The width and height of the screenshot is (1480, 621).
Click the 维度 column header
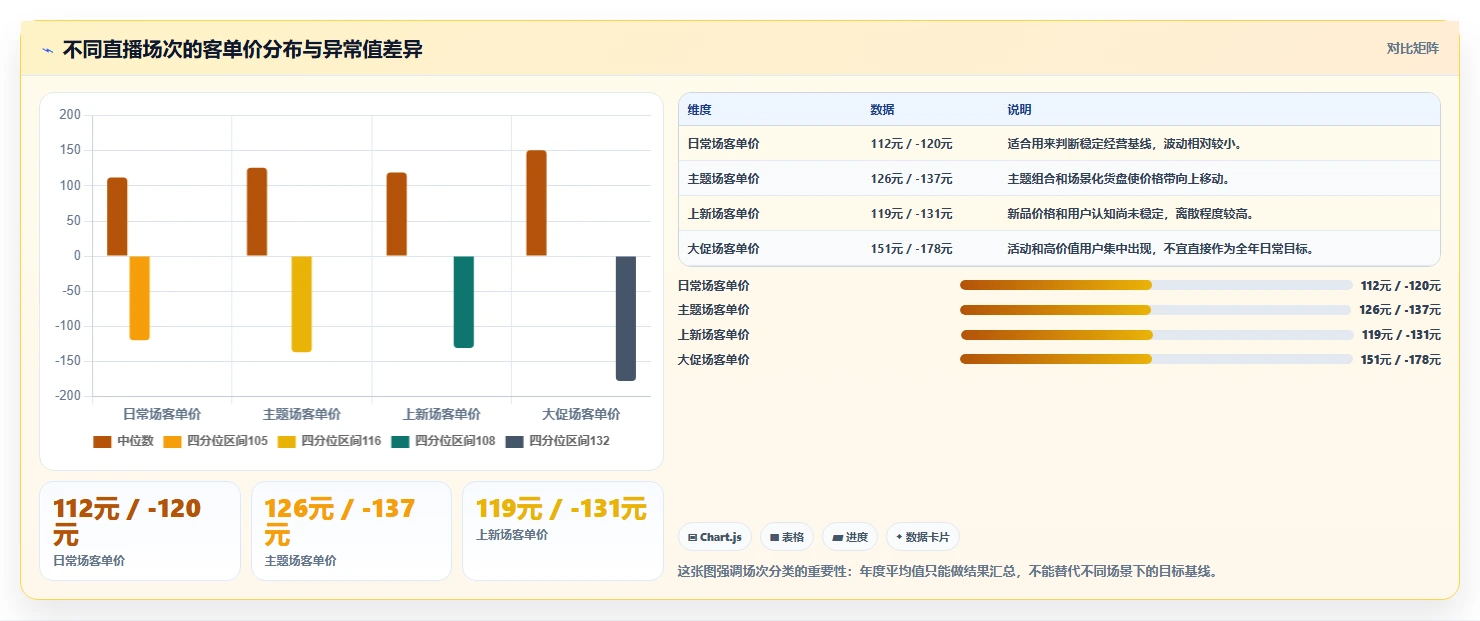point(700,110)
